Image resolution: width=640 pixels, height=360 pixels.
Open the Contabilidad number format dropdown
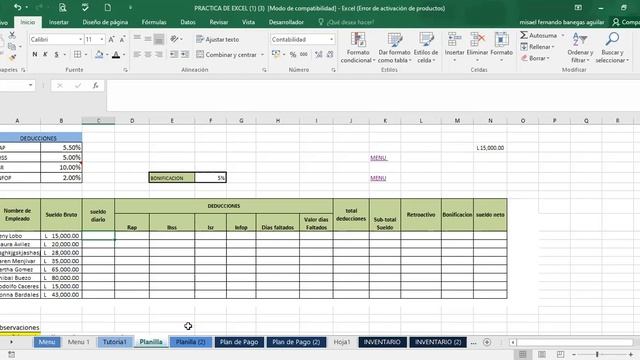coord(331,40)
